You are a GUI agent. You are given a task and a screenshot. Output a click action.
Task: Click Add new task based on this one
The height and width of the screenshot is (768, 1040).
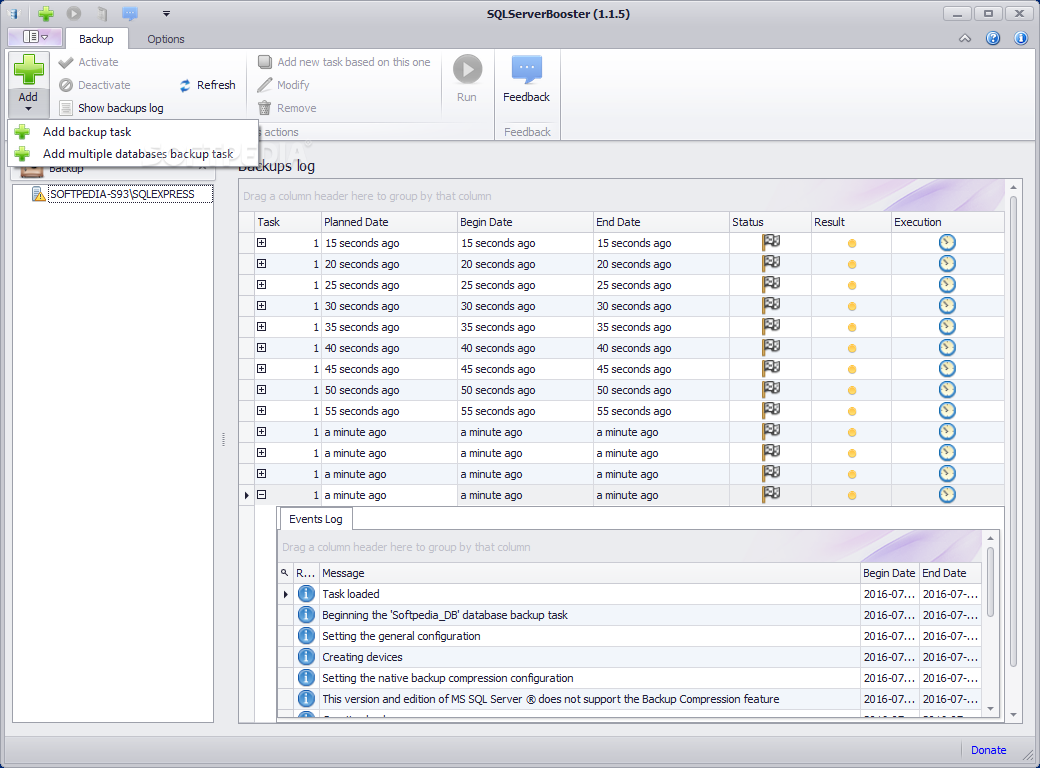click(x=344, y=62)
